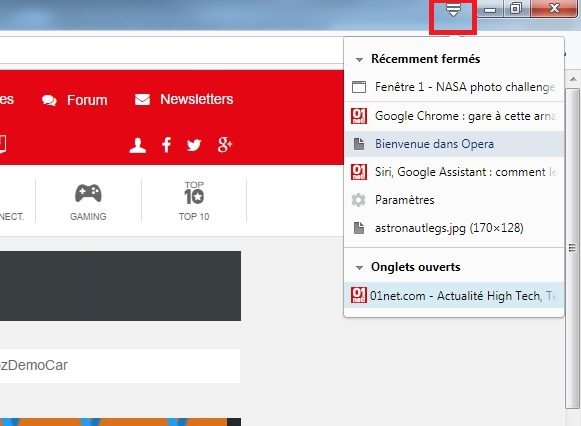The width and height of the screenshot is (581, 426).
Task: Click the window icon beside Fenêtre 1
Action: 359,87
